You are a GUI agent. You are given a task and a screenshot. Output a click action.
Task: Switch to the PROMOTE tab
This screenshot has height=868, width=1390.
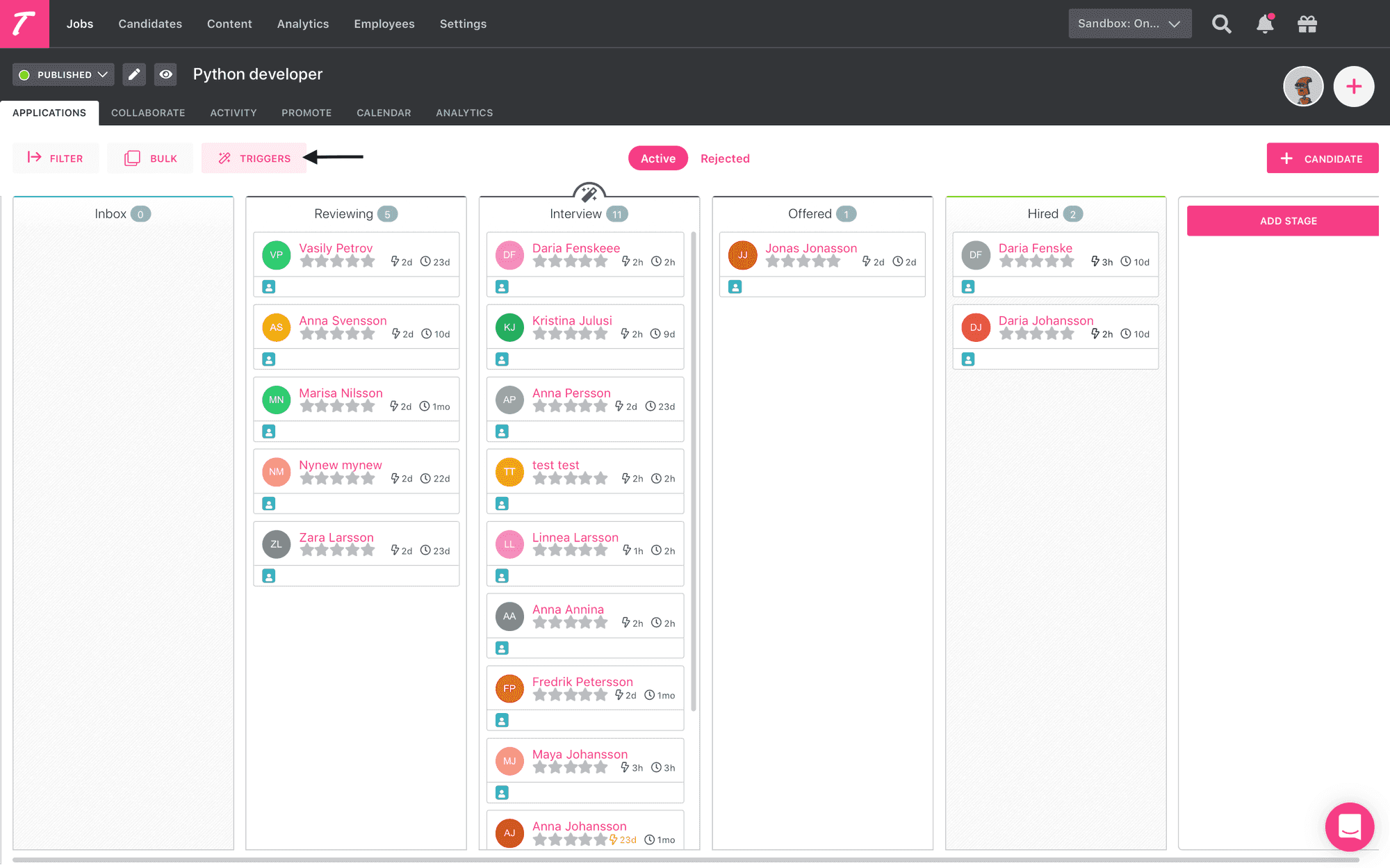pos(306,113)
